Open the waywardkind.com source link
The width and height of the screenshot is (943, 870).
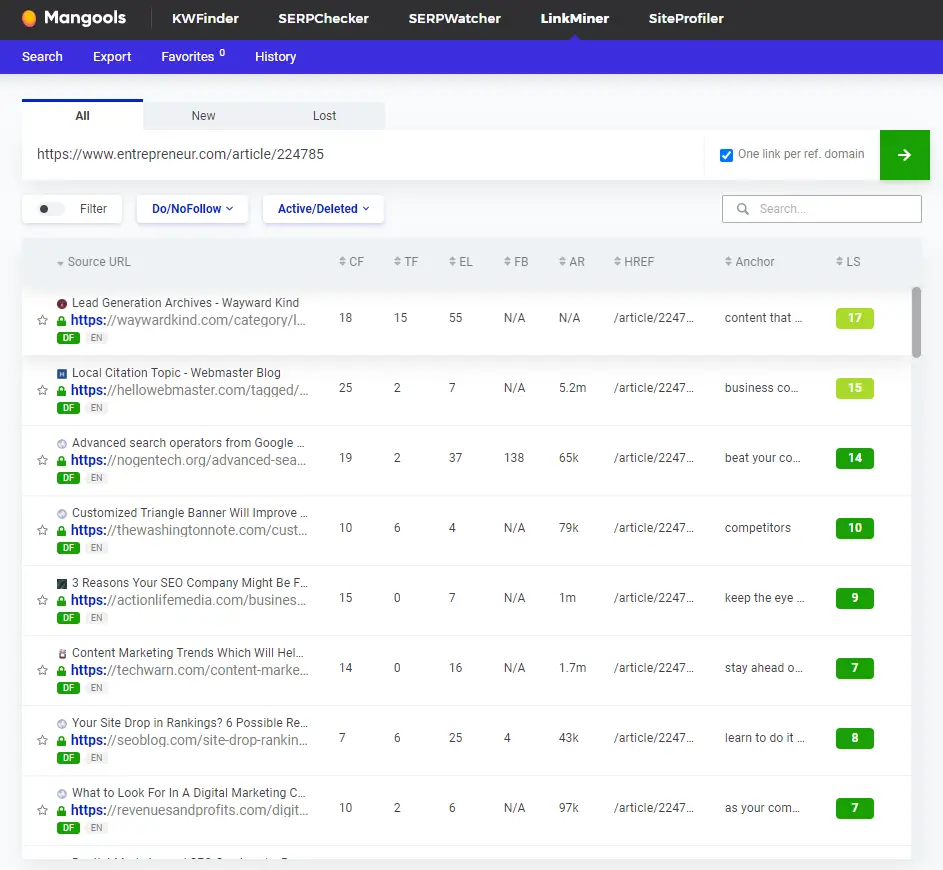click(188, 320)
